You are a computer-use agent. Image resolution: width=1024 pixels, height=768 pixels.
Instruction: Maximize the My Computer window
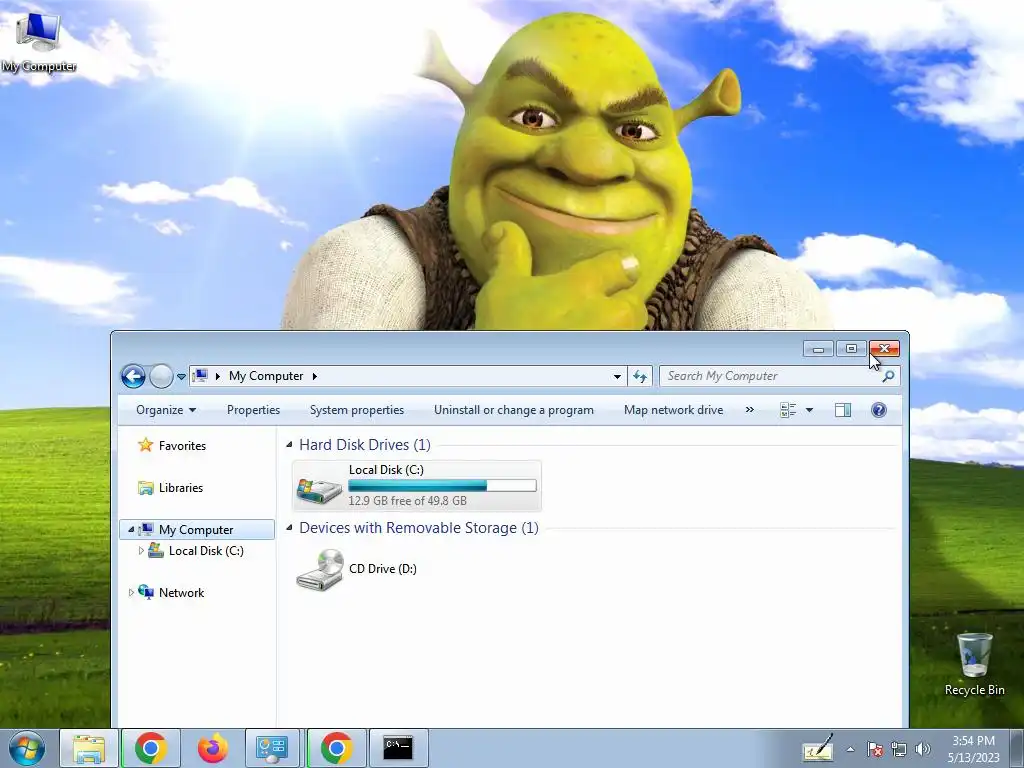pos(851,349)
